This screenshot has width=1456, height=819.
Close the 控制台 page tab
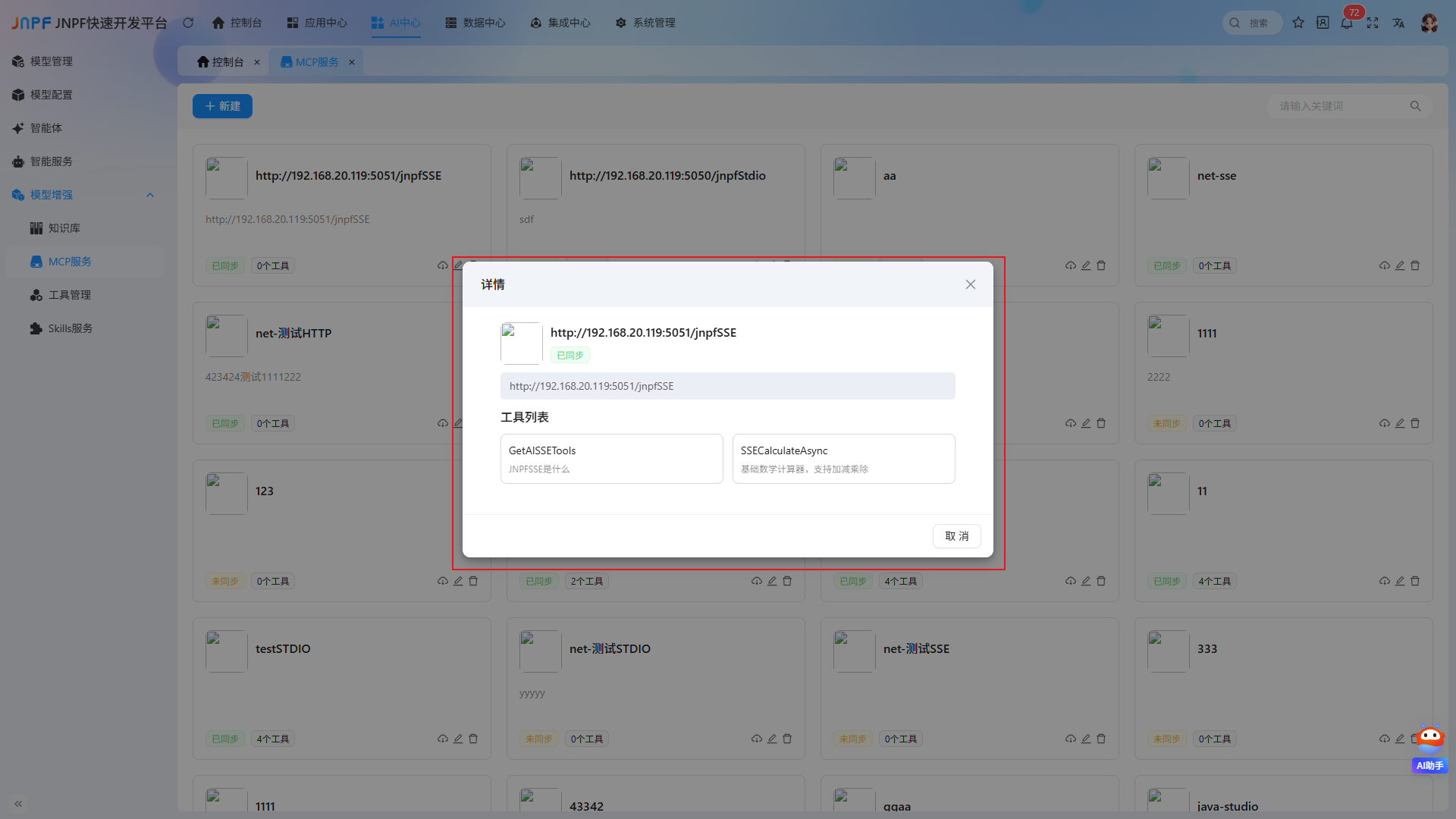[x=257, y=62]
